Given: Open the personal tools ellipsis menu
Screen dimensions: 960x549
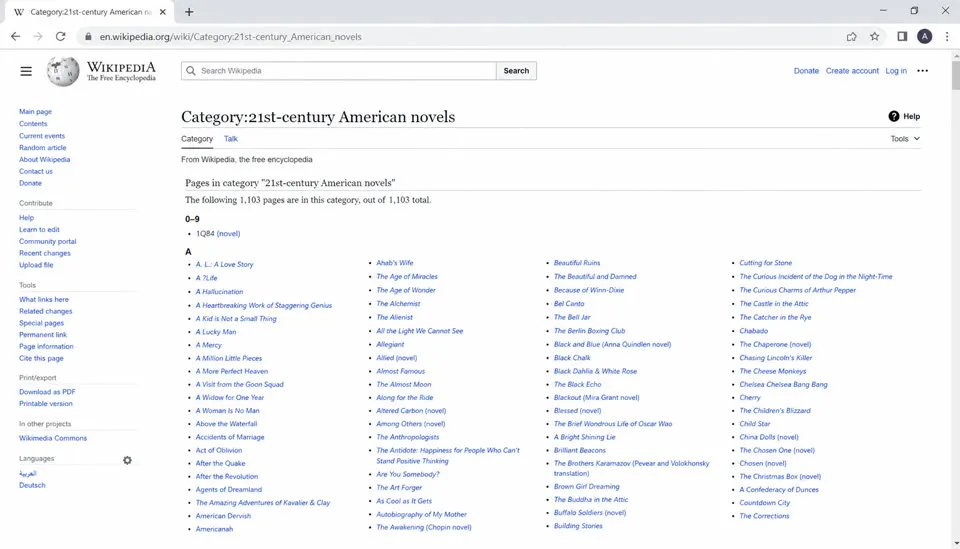Looking at the screenshot, I should [x=923, y=71].
